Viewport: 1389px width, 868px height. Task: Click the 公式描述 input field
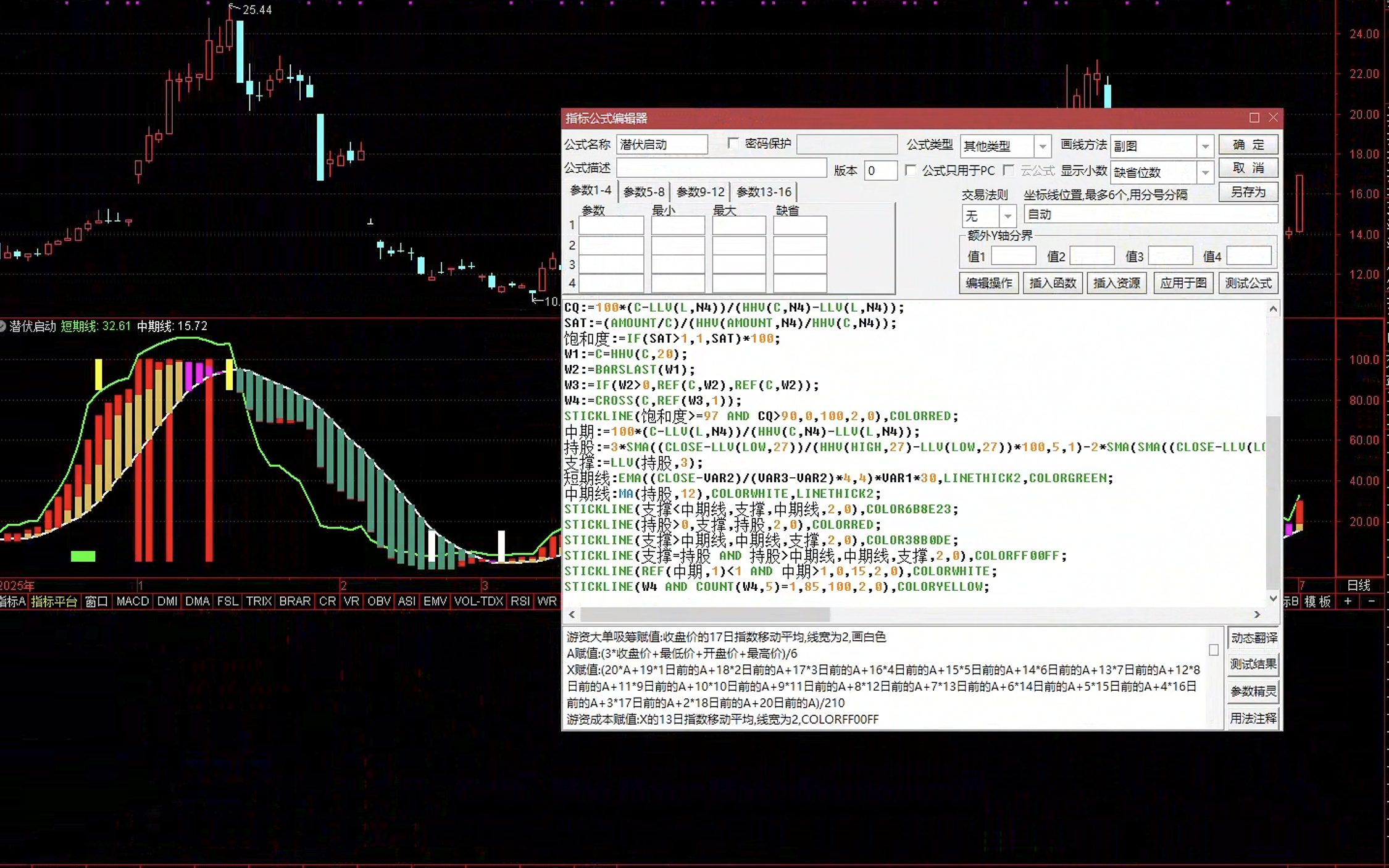click(721, 168)
